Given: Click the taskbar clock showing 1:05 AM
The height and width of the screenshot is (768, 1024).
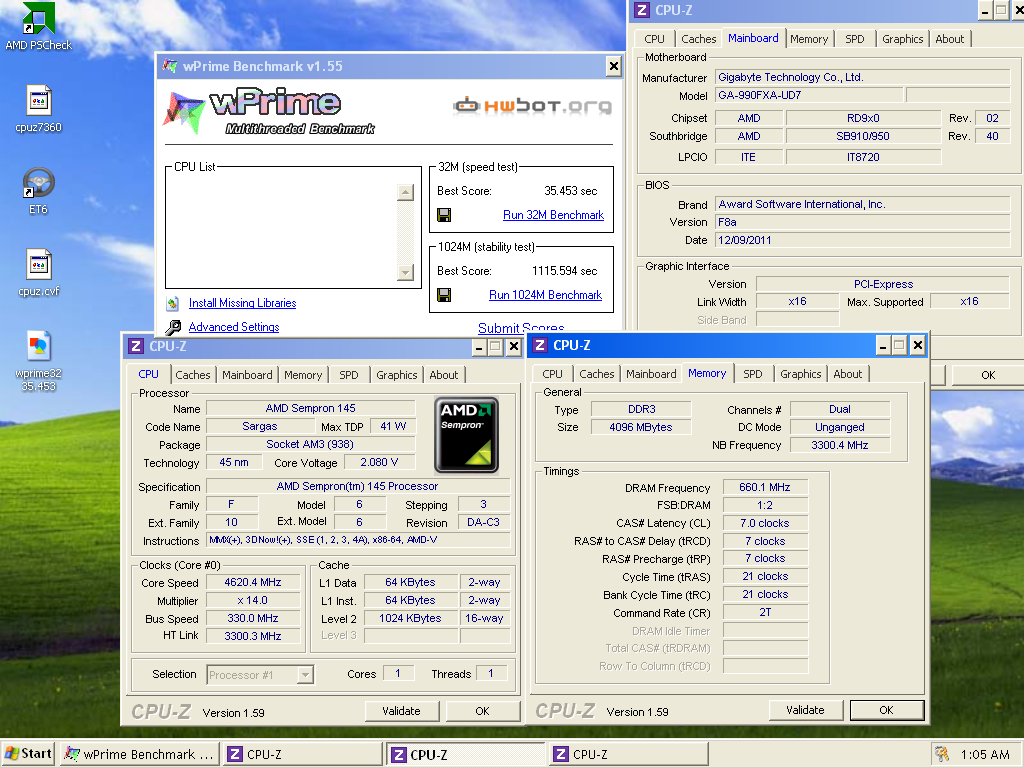Looking at the screenshot, I should pos(985,754).
